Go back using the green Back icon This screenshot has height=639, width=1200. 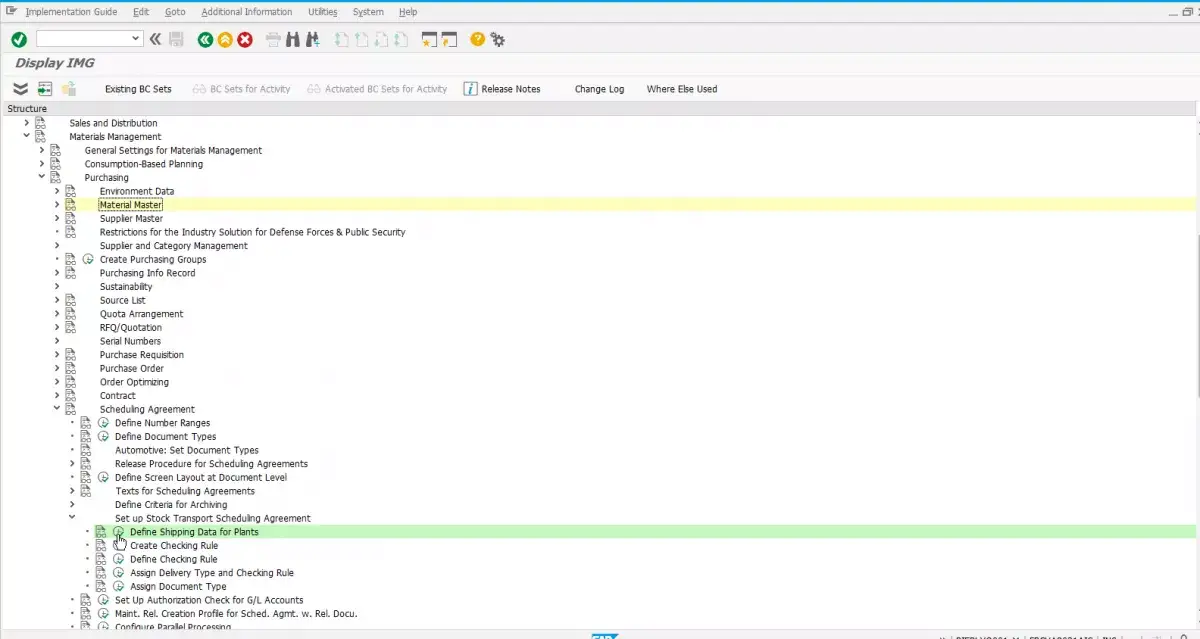point(205,39)
